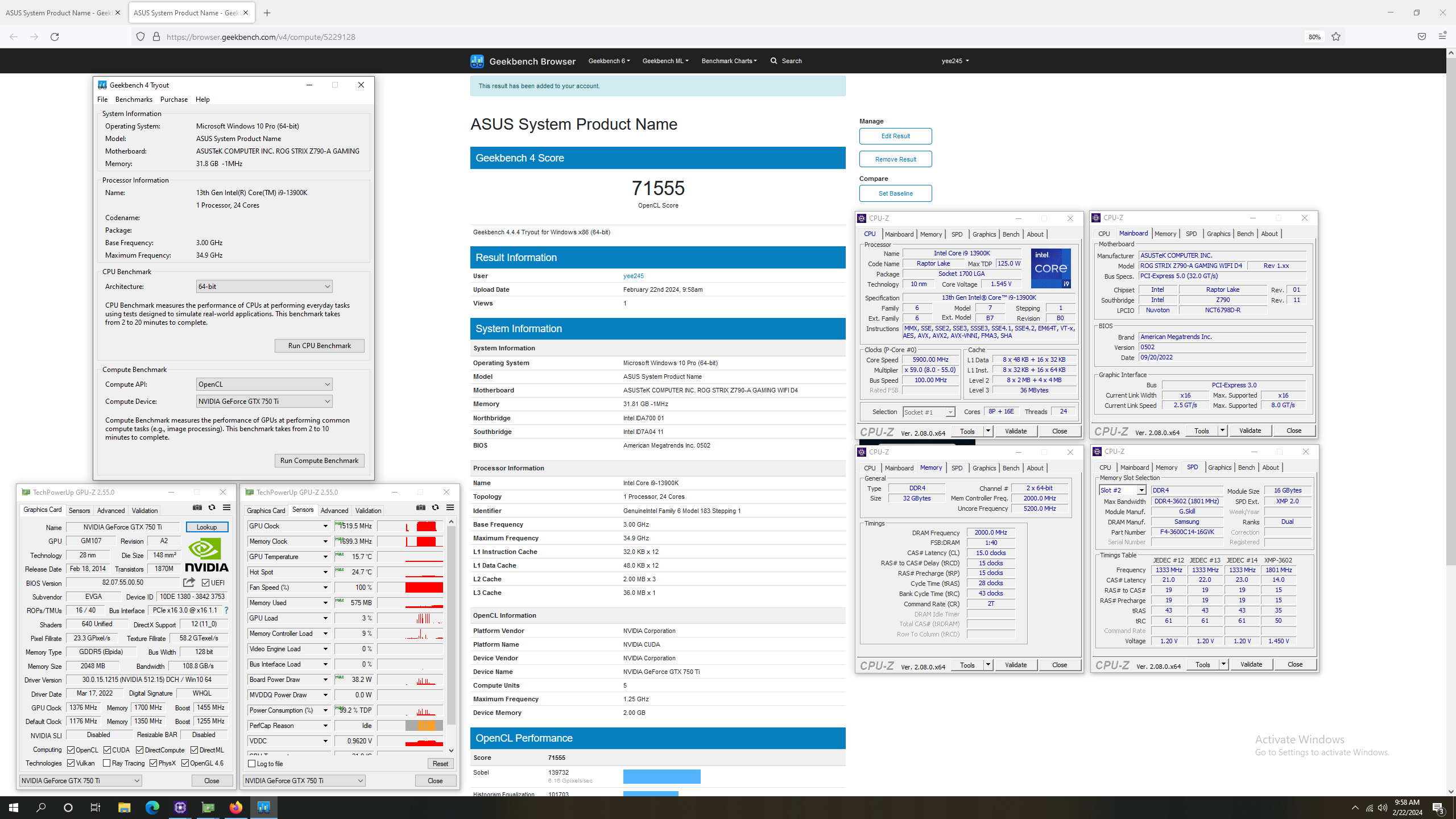Image resolution: width=1456 pixels, height=819 pixels.
Task: Open the Benchmarks menu in Geekbench 4
Action: point(134,100)
